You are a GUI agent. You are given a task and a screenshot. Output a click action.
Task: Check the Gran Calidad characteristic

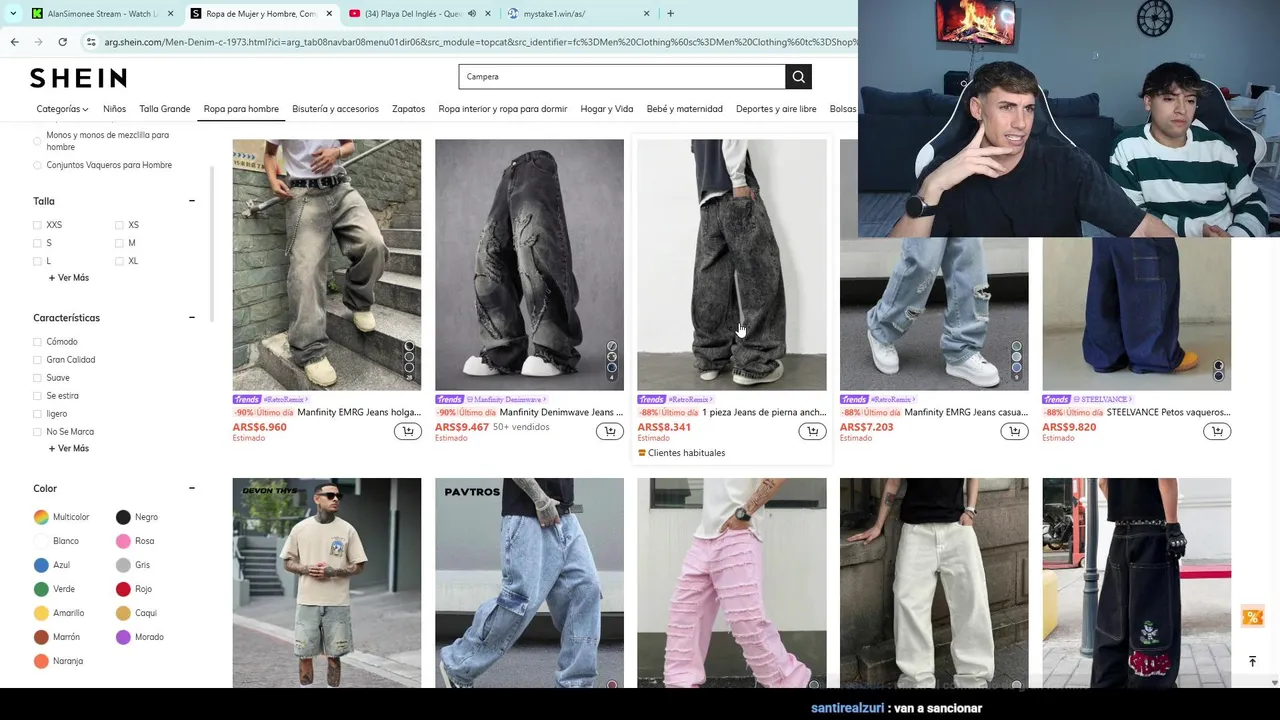(38, 360)
